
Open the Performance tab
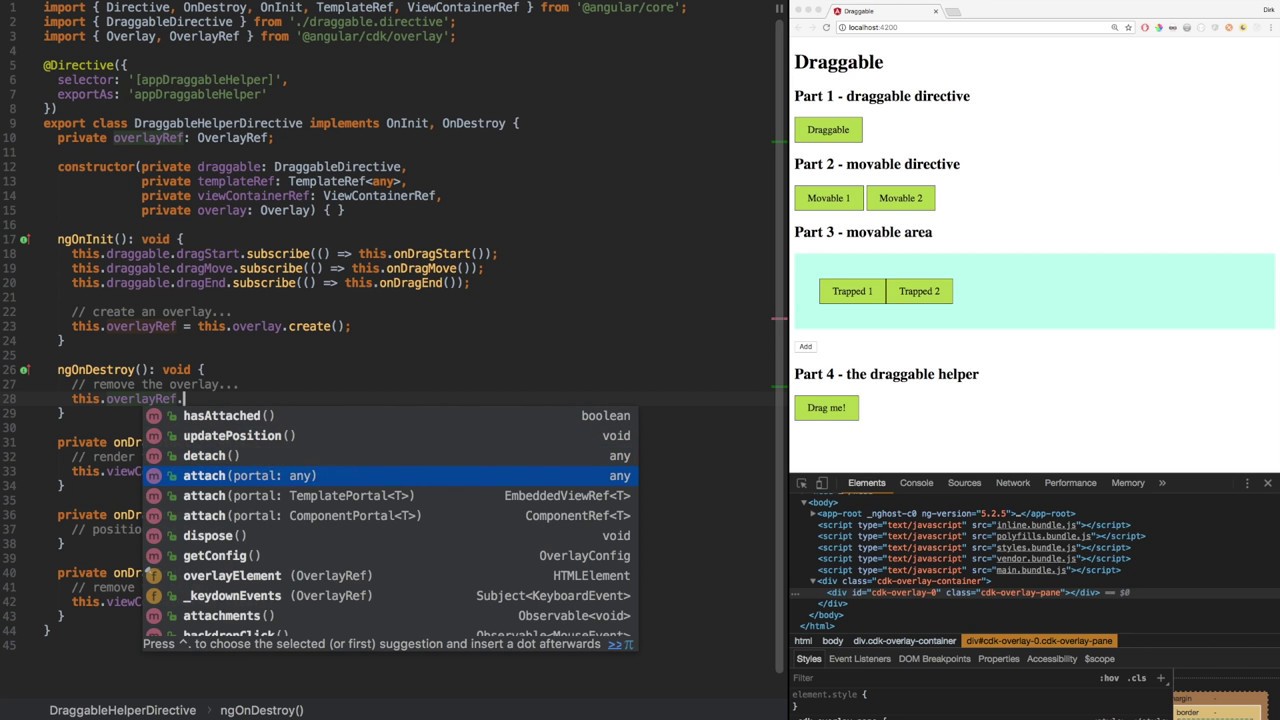pyautogui.click(x=1070, y=483)
